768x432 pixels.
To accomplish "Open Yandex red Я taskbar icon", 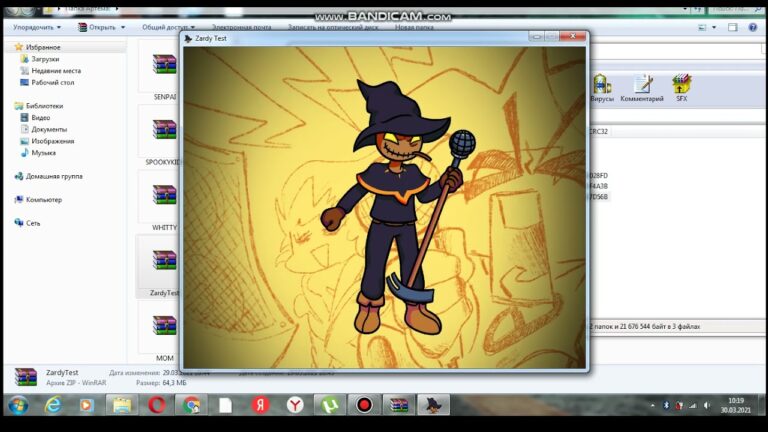I will (x=261, y=405).
